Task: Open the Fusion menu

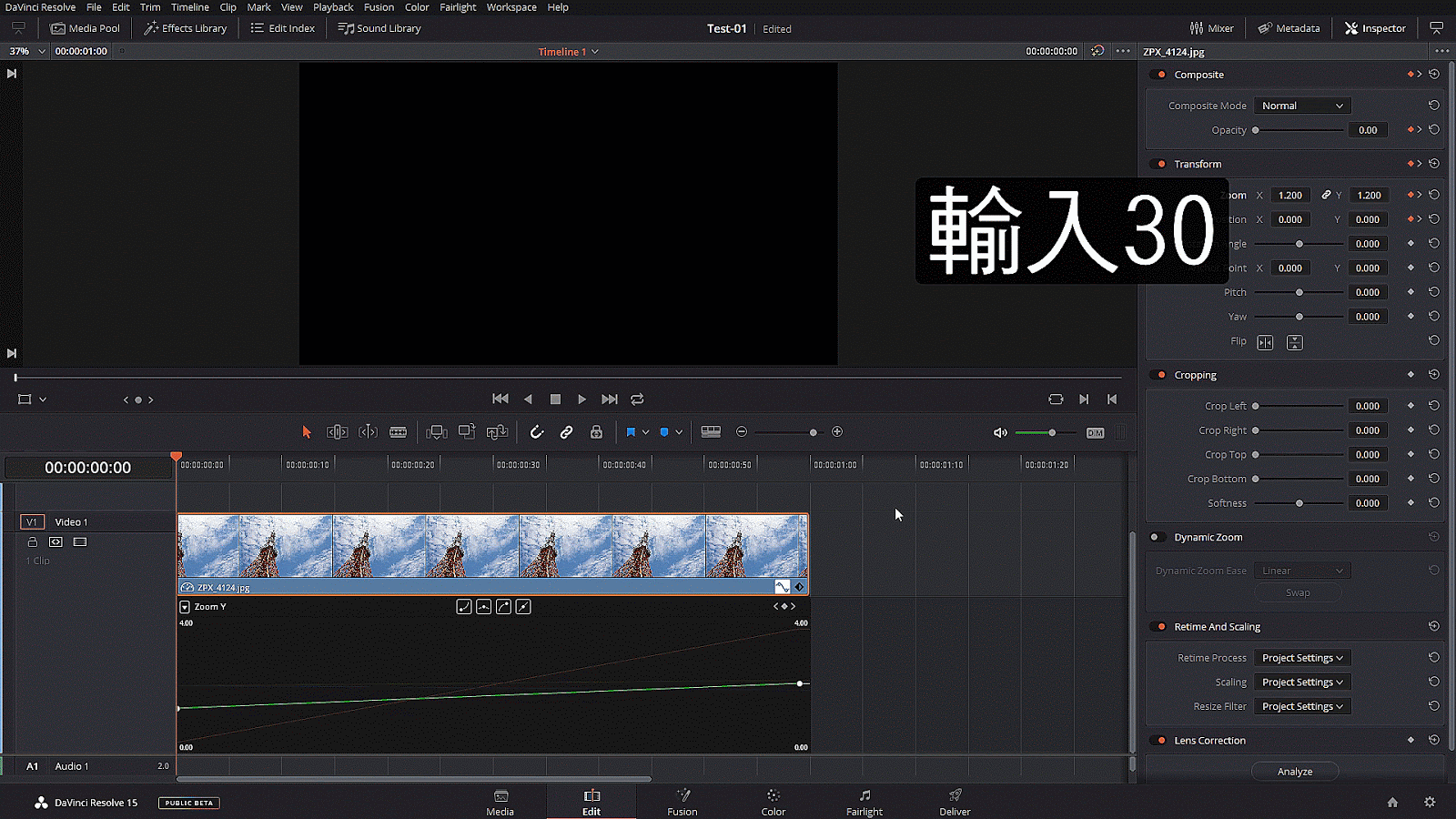Action: [x=379, y=7]
